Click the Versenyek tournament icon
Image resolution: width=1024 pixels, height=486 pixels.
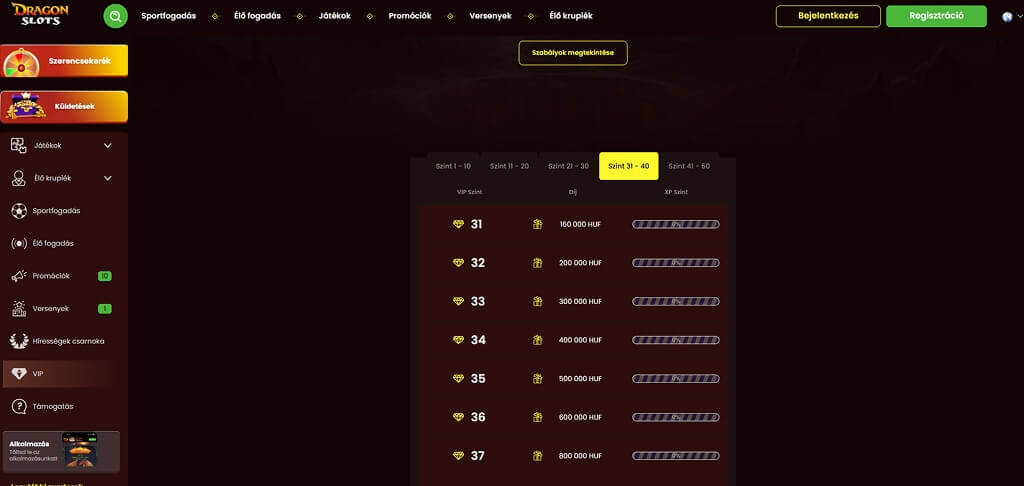[x=19, y=308]
